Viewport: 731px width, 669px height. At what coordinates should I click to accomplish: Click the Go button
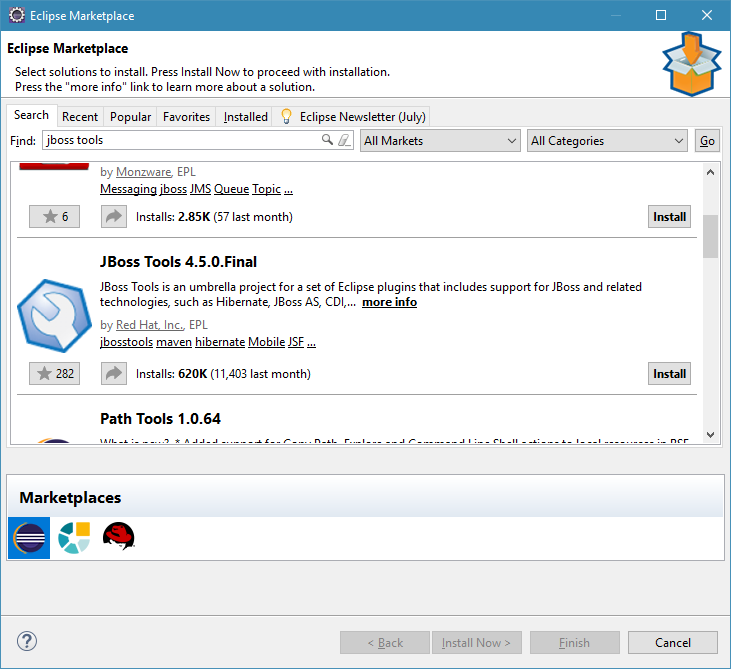[707, 141]
